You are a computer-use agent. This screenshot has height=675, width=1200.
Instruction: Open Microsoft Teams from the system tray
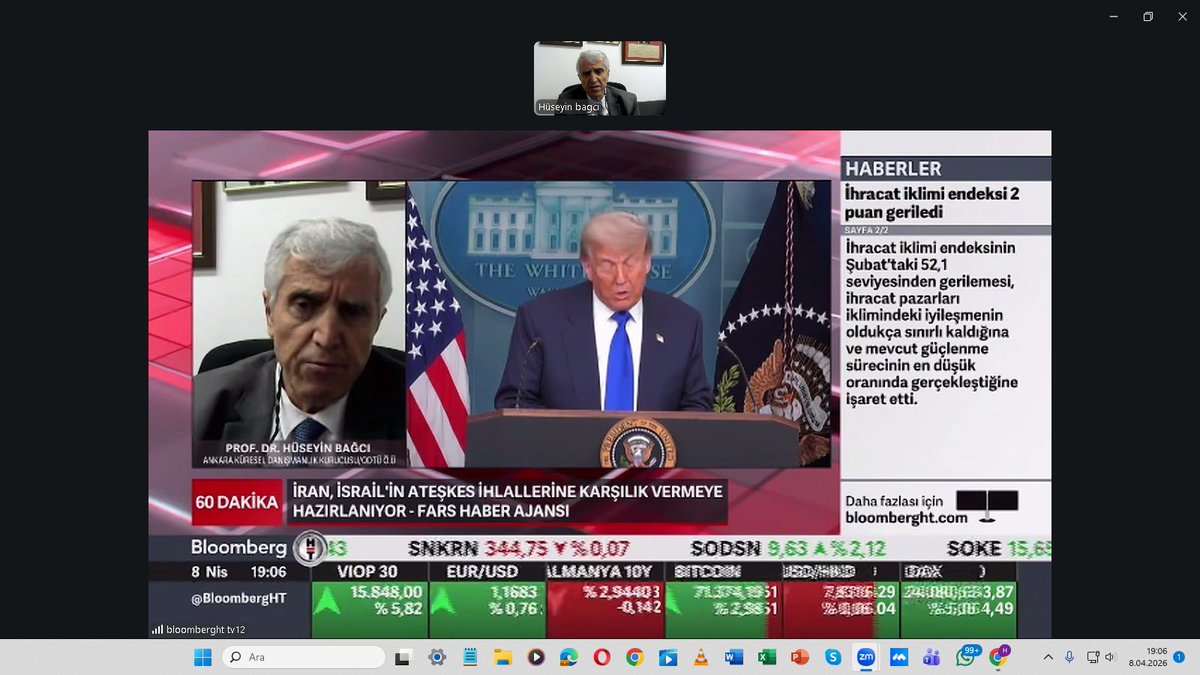click(931, 657)
